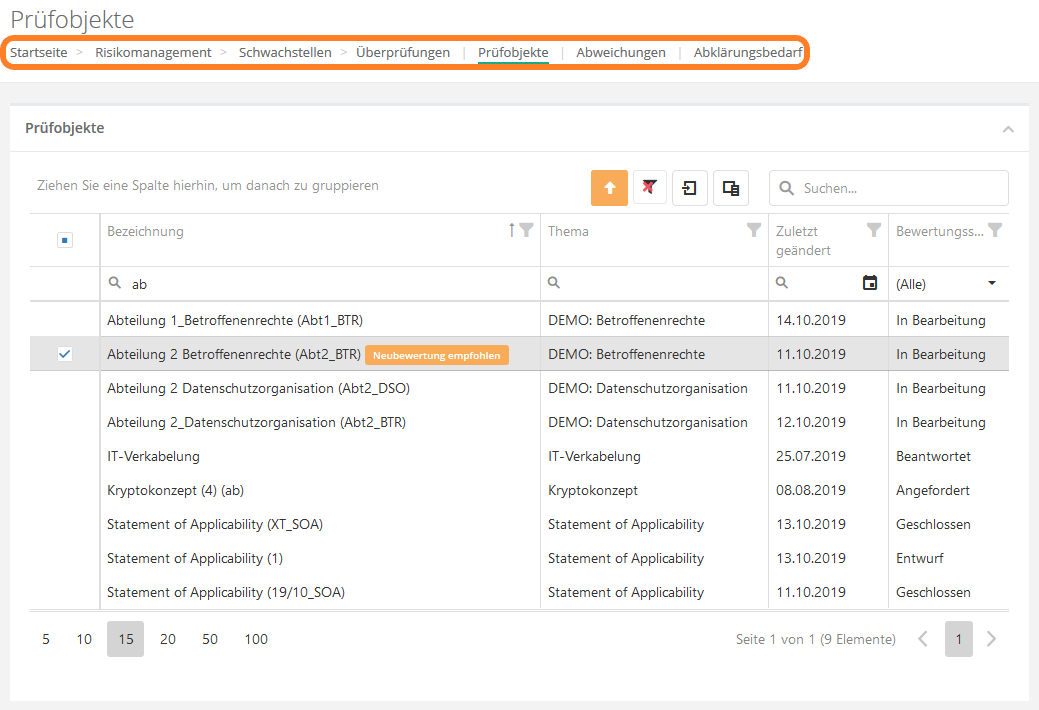The width and height of the screenshot is (1039, 710).
Task: Open filter funnel for Bewertungsstatus column
Action: [x=995, y=231]
